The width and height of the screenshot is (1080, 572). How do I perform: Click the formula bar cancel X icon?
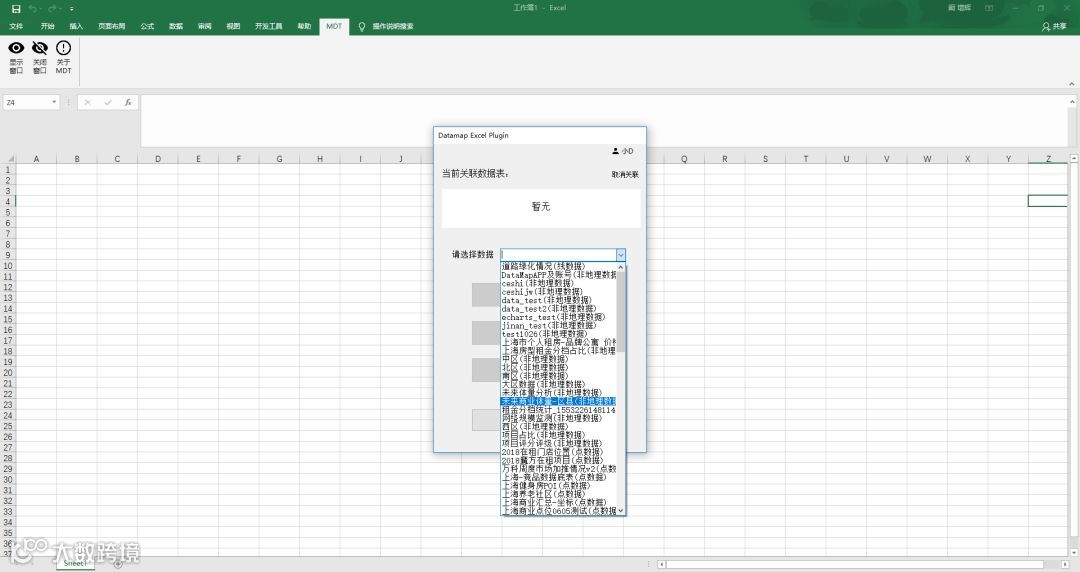87,103
